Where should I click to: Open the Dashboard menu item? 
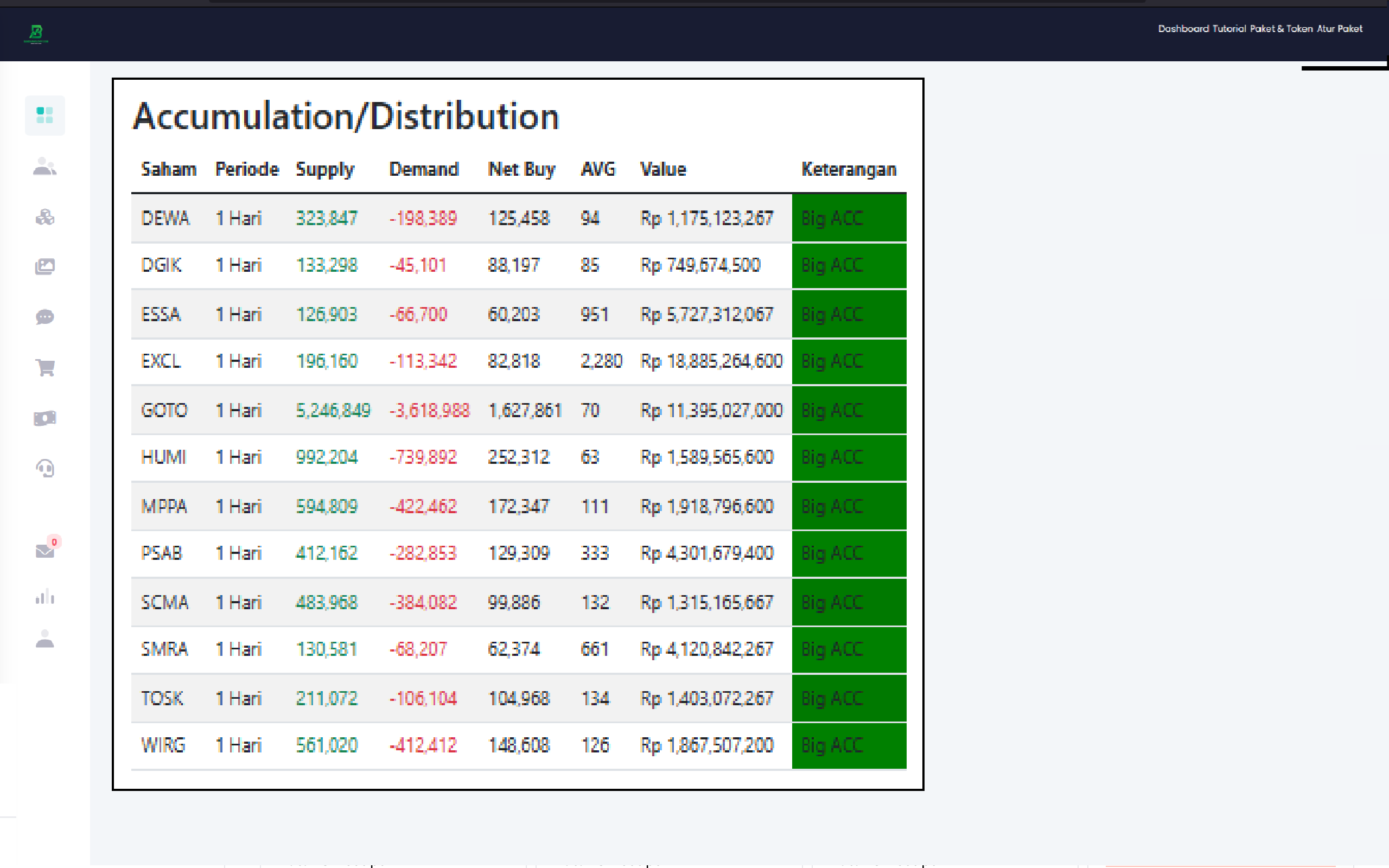1183,29
